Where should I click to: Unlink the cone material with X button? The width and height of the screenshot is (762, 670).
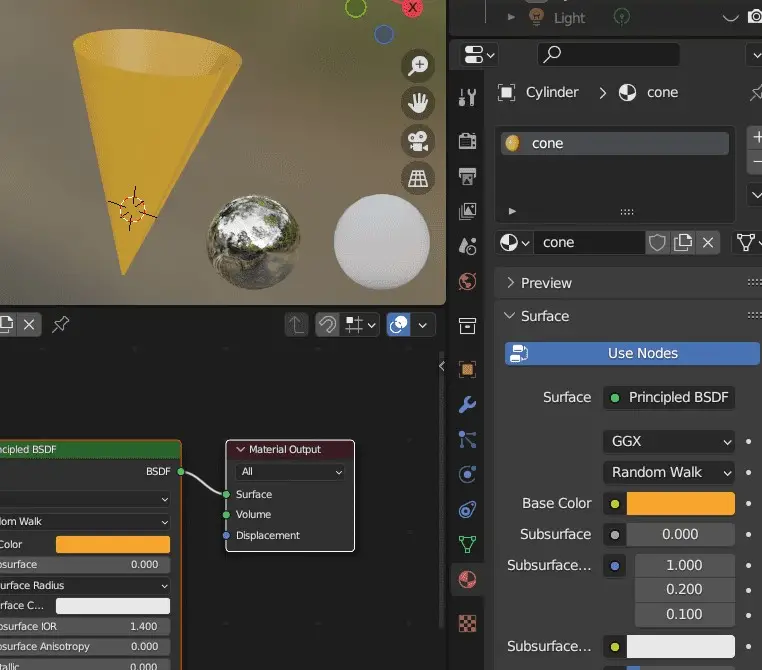click(708, 242)
